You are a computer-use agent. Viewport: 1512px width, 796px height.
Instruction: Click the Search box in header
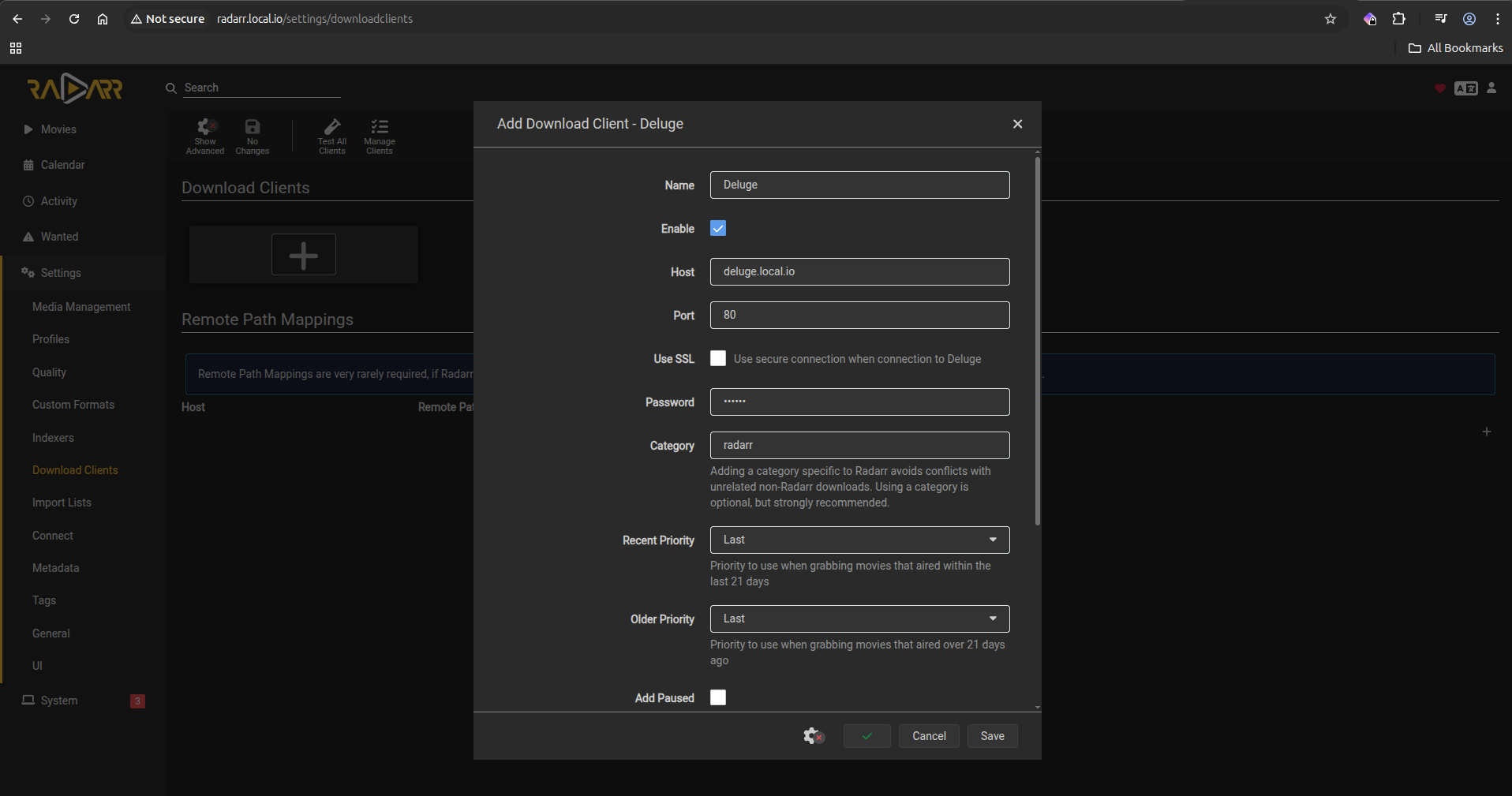click(x=262, y=88)
